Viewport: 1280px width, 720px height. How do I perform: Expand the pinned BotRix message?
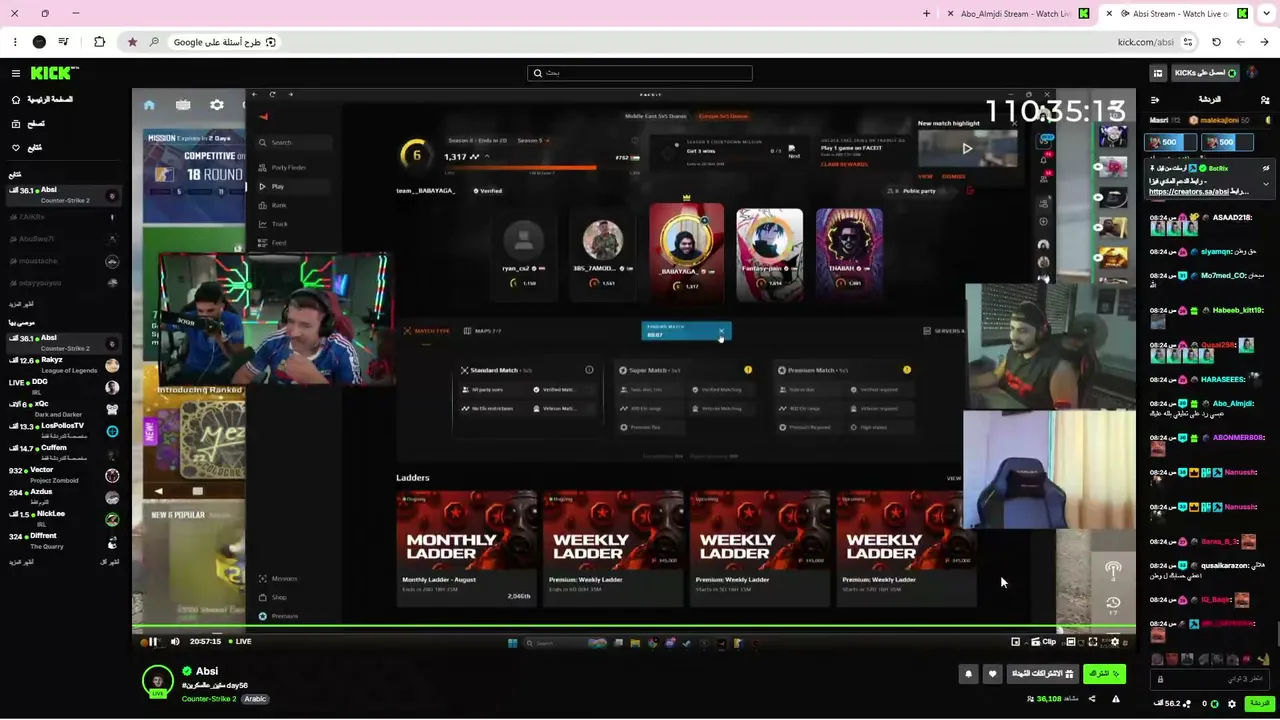(1266, 184)
